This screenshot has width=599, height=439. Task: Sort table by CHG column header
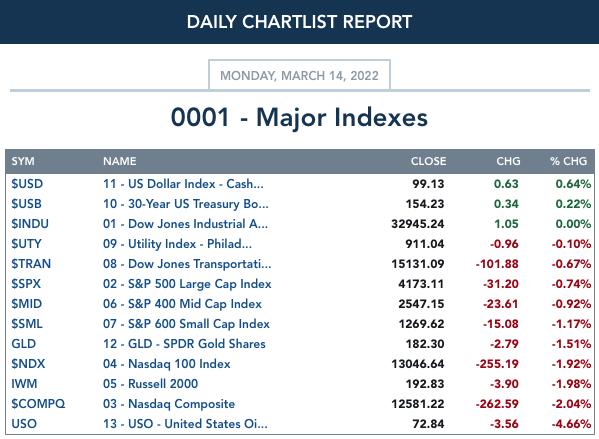(508, 161)
